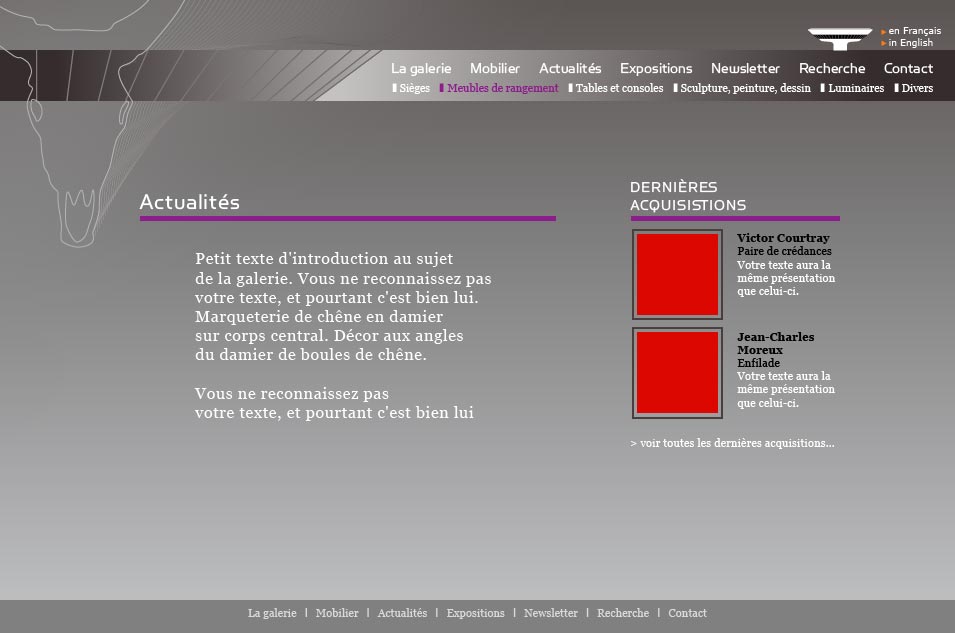View all dernières acquisitions link
This screenshot has height=633, width=955.
(732, 443)
